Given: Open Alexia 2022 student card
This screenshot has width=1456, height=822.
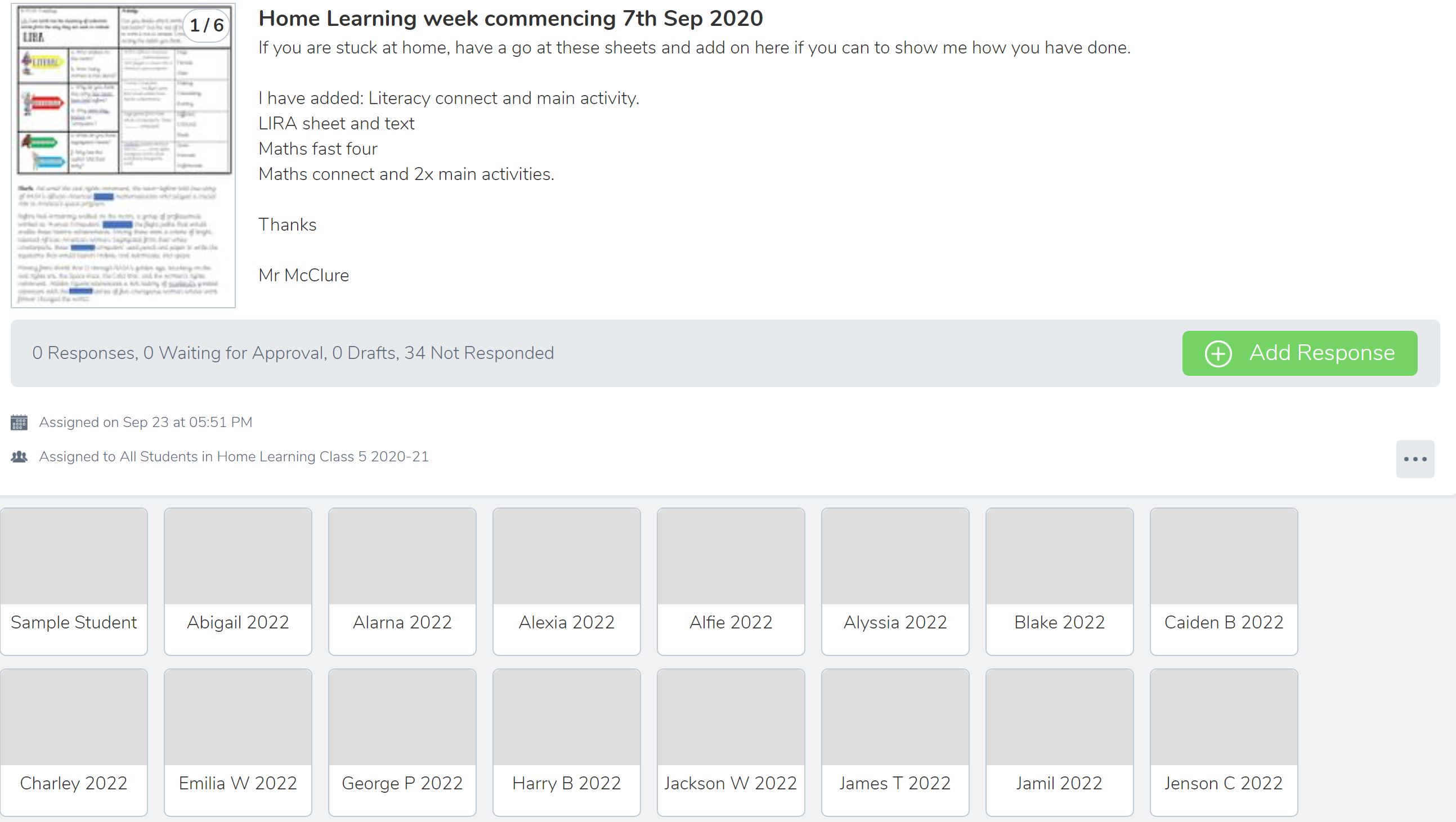Looking at the screenshot, I should 566,581.
